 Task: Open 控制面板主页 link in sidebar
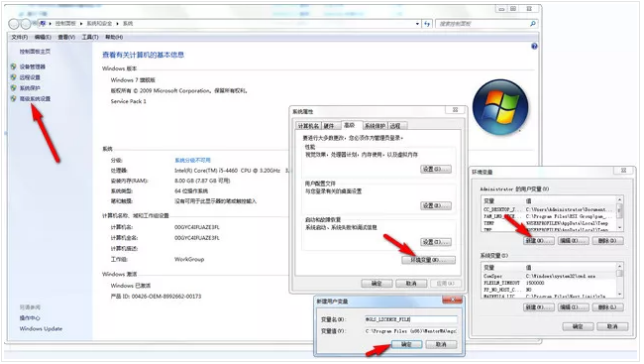[35, 51]
